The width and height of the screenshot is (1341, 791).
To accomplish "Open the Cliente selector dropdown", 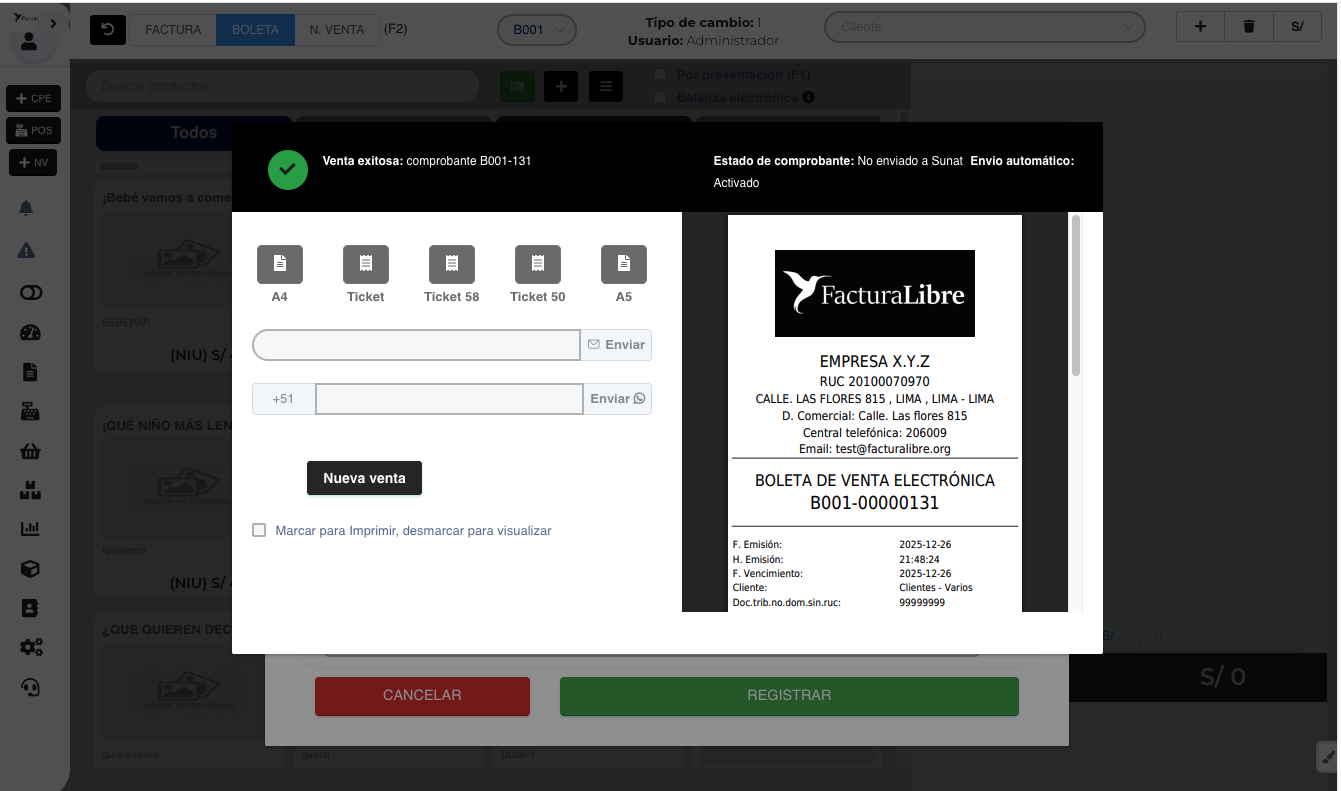I will click(984, 27).
